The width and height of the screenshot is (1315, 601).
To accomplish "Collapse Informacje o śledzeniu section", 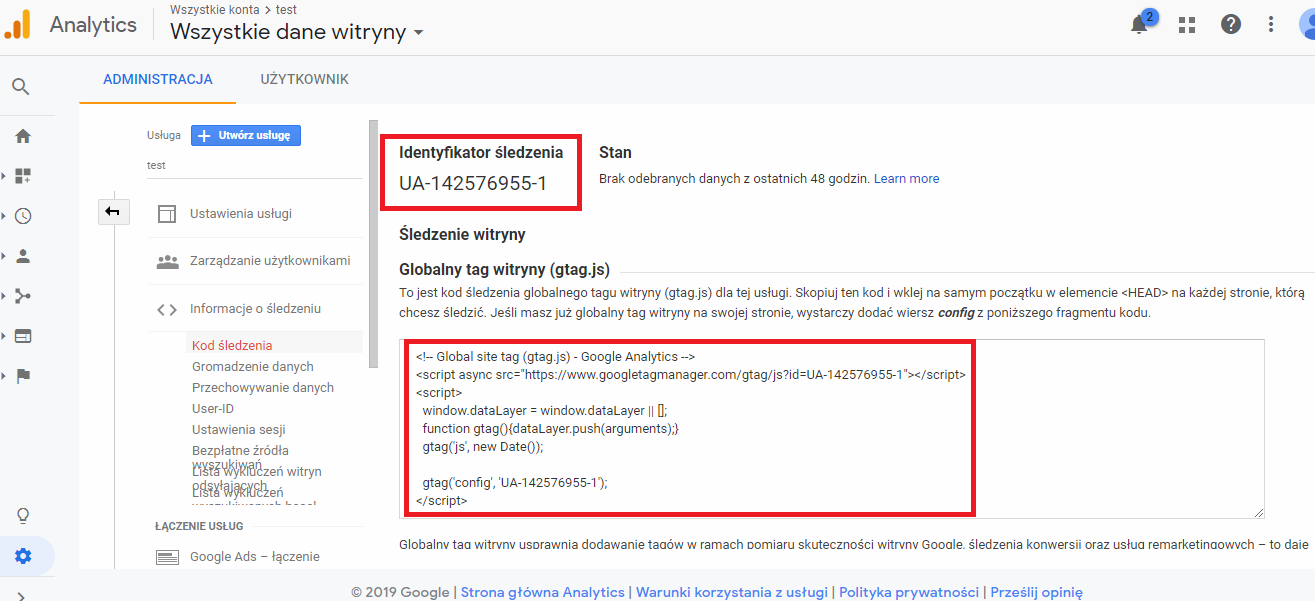I will tap(256, 309).
